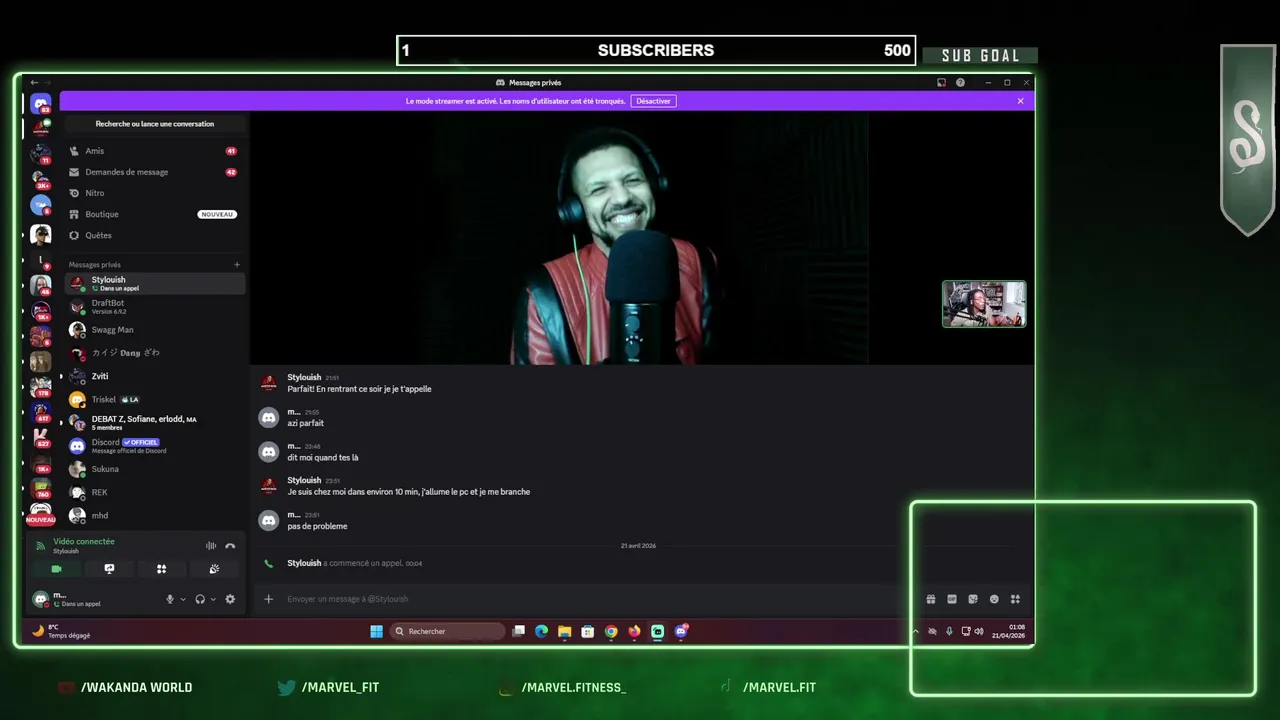Screen dimensions: 1280x720
Task: Open the taskbar volume control
Action: (979, 631)
